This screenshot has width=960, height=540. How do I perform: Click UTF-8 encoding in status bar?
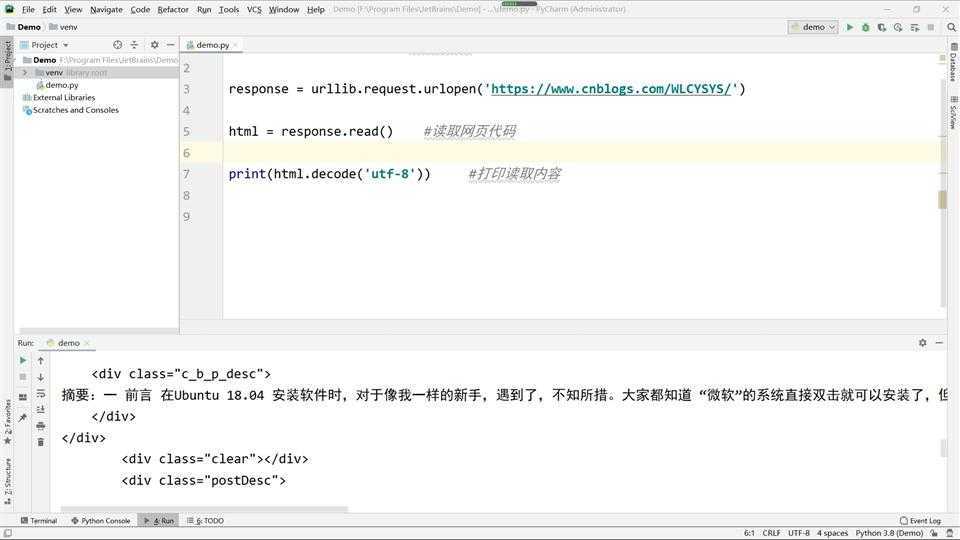point(798,533)
